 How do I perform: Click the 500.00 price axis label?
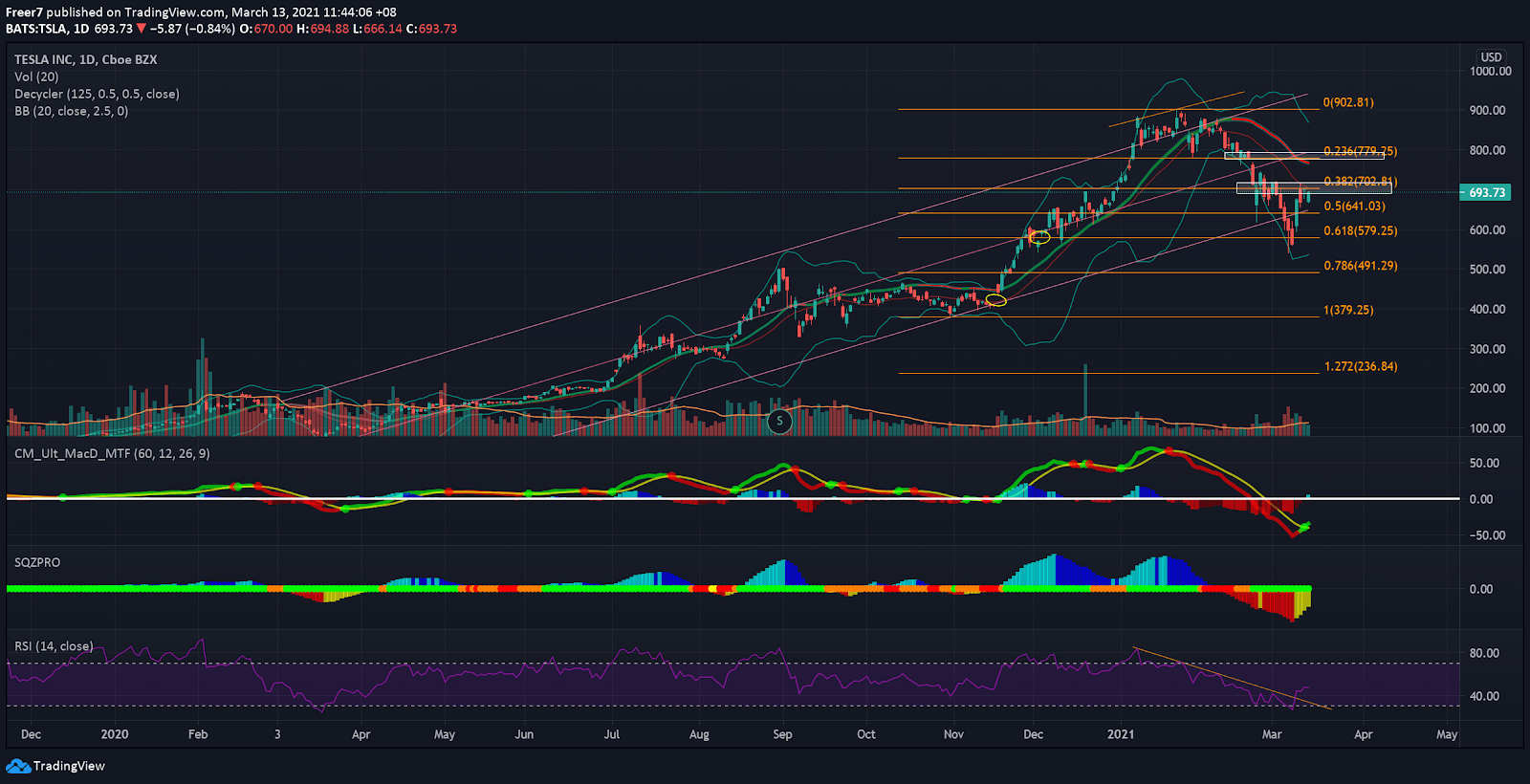(1488, 270)
